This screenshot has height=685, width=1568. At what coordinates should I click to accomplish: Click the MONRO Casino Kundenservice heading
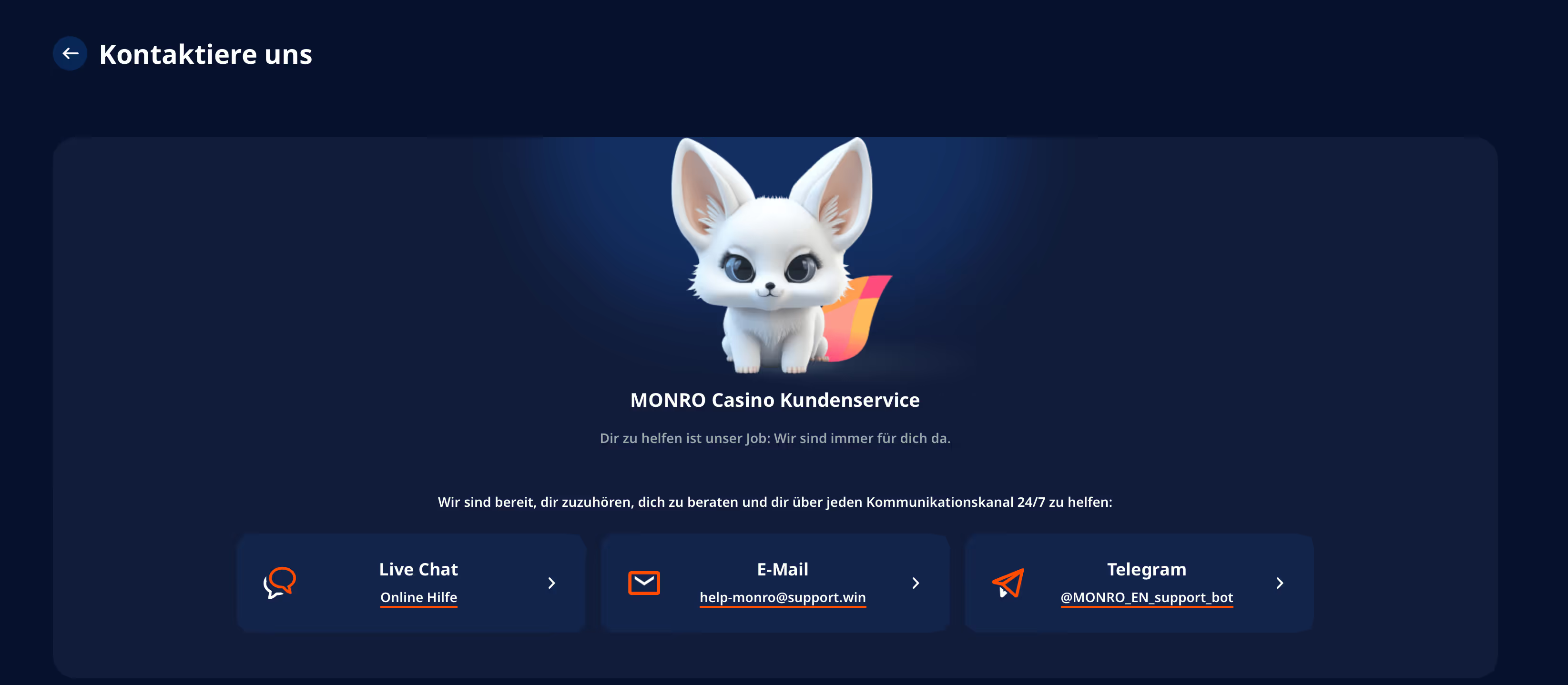coord(775,400)
